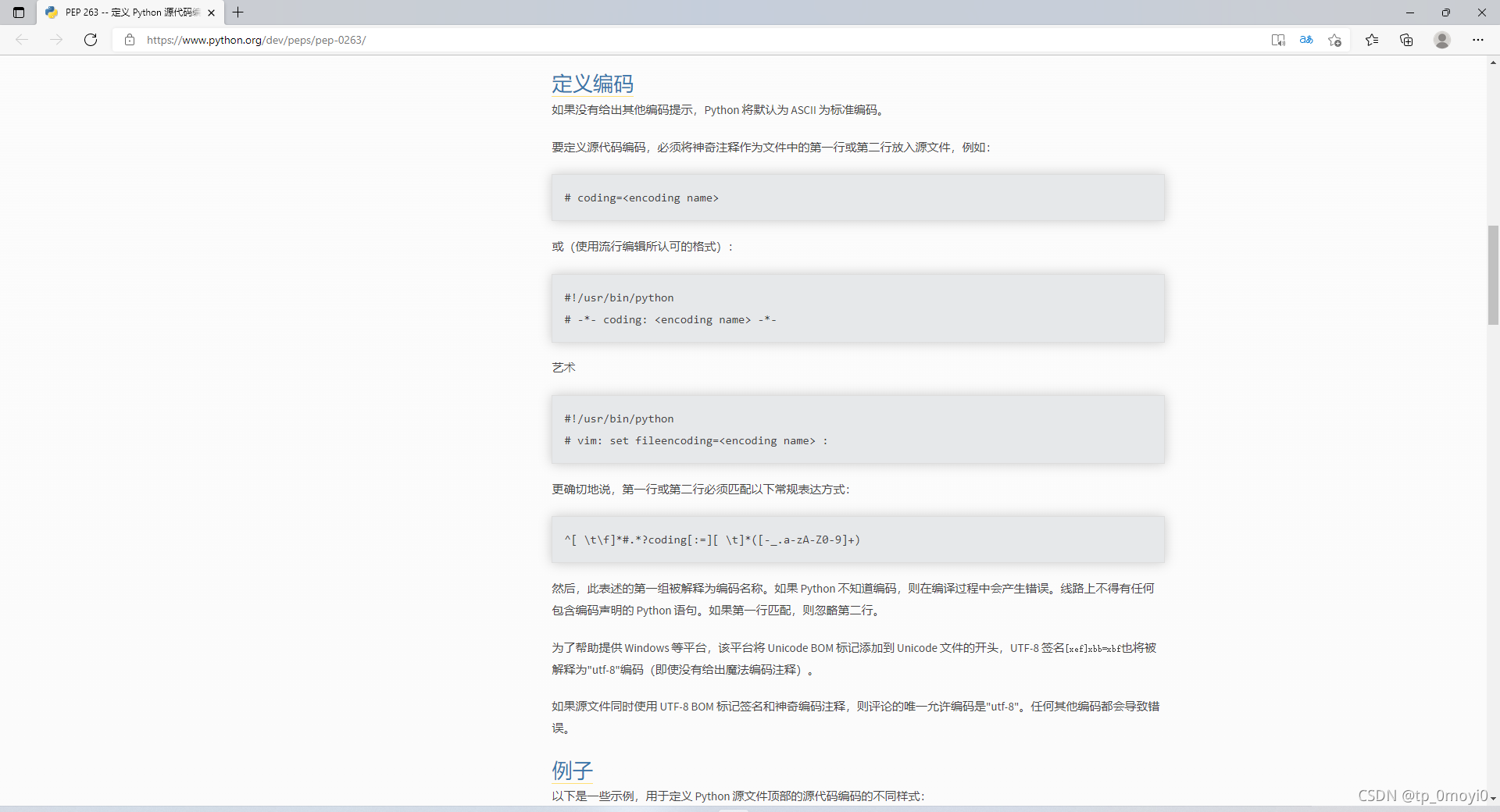1500x812 pixels.
Task: Open the browser profile avatar
Action: click(x=1441, y=40)
